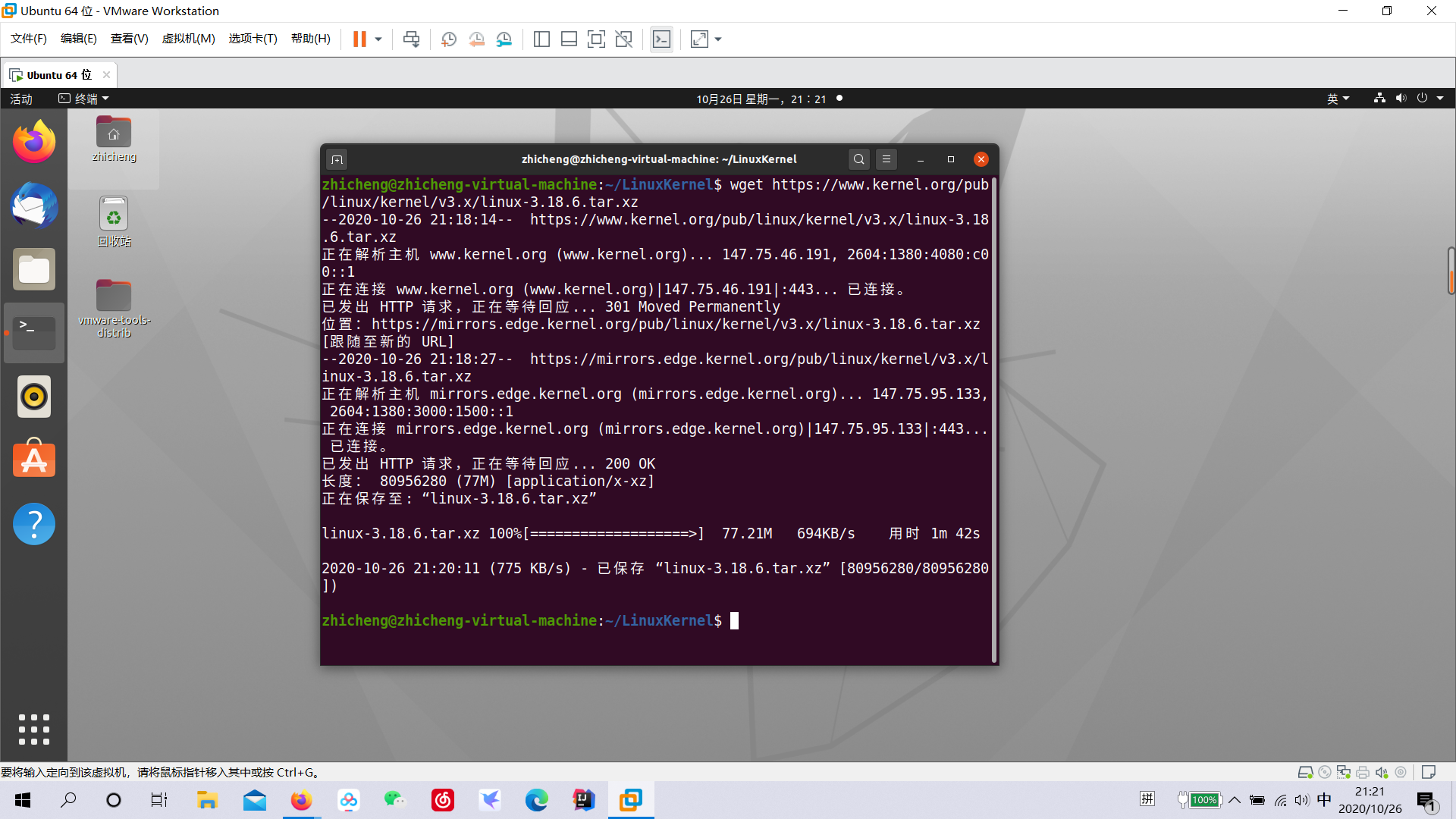The height and width of the screenshot is (819, 1456).
Task: Click the VMware status bar hard disk icon
Action: (x=1305, y=772)
